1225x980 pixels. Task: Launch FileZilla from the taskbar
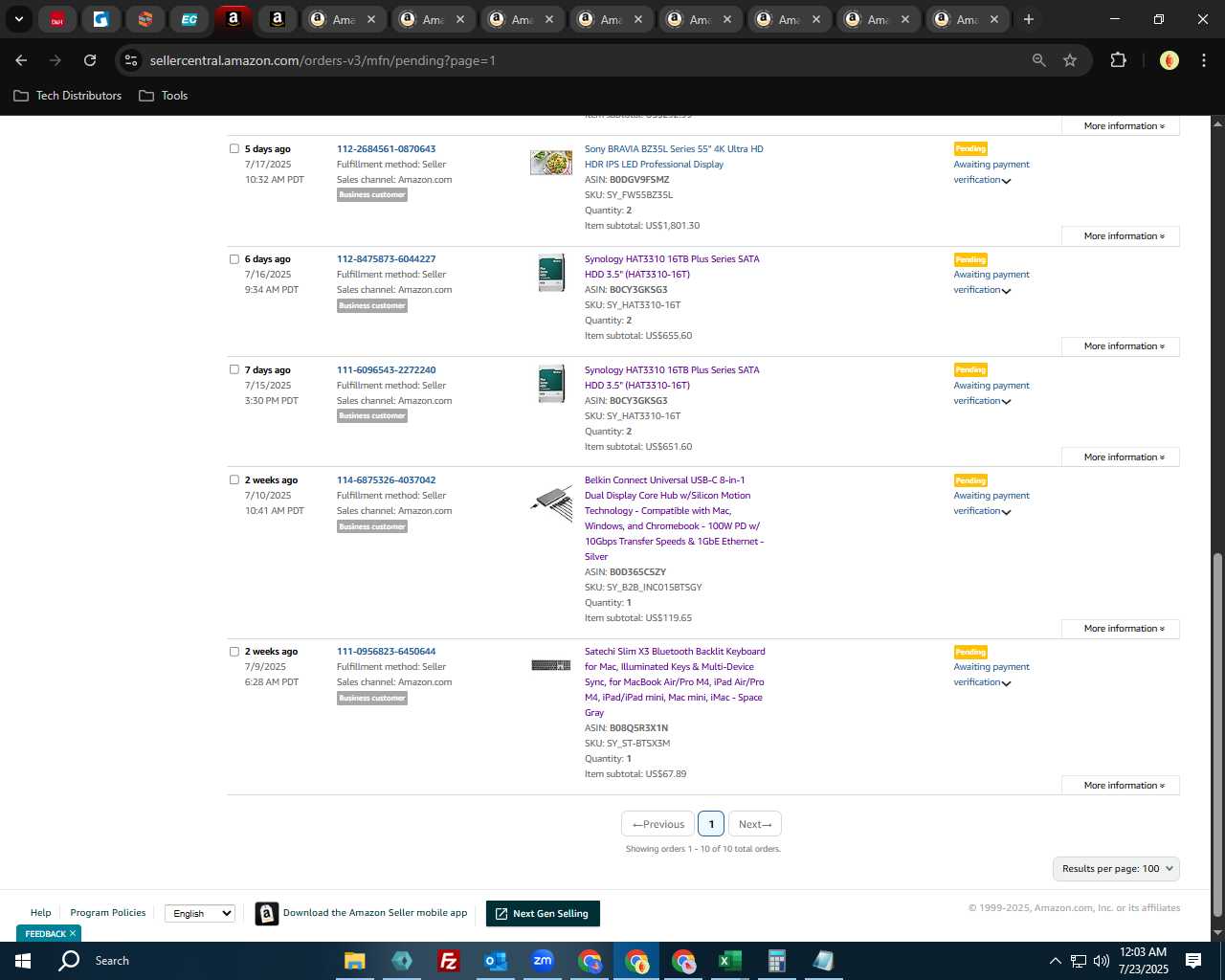(x=448, y=961)
